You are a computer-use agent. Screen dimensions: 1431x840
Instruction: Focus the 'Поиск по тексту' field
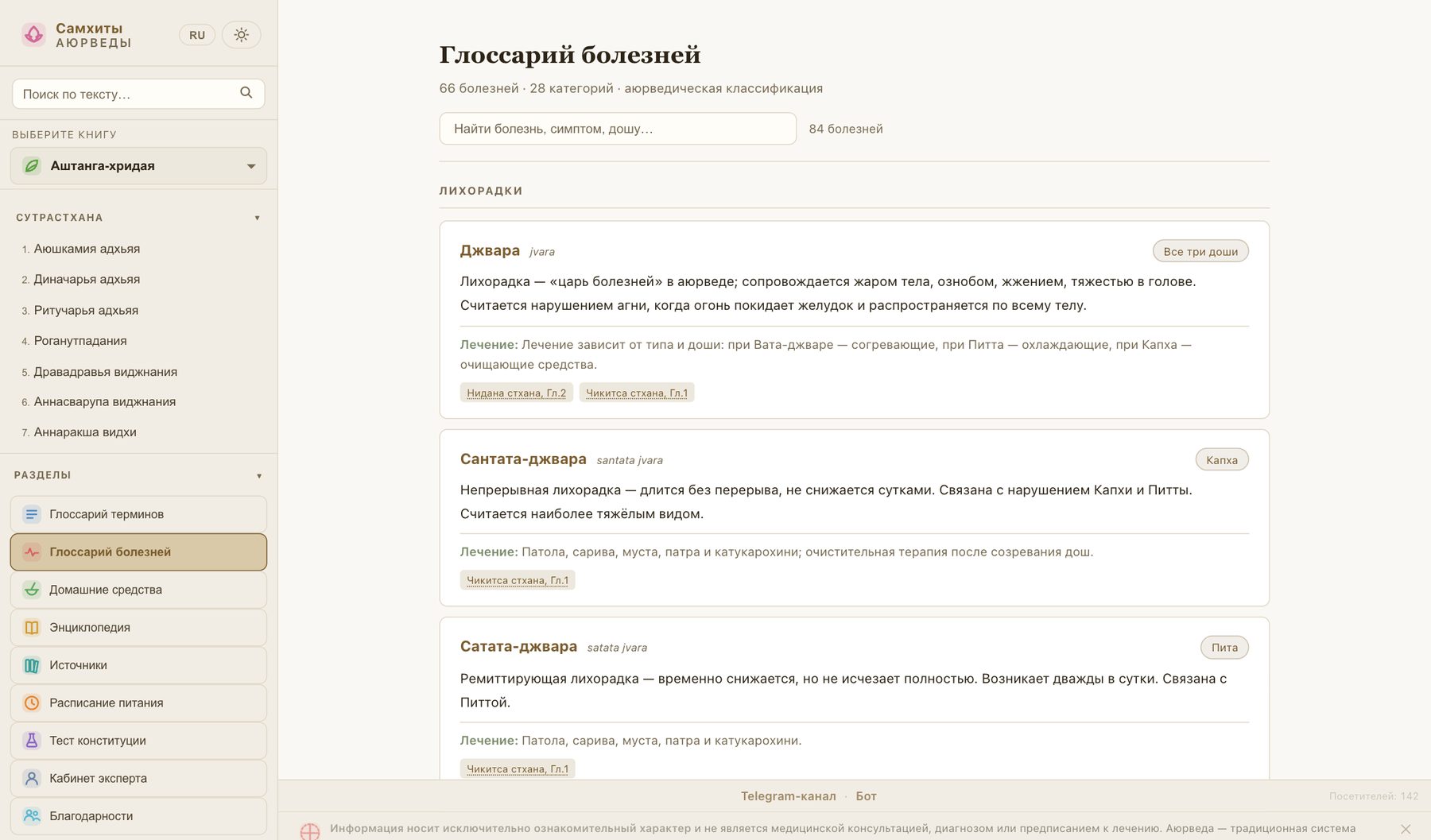click(138, 94)
